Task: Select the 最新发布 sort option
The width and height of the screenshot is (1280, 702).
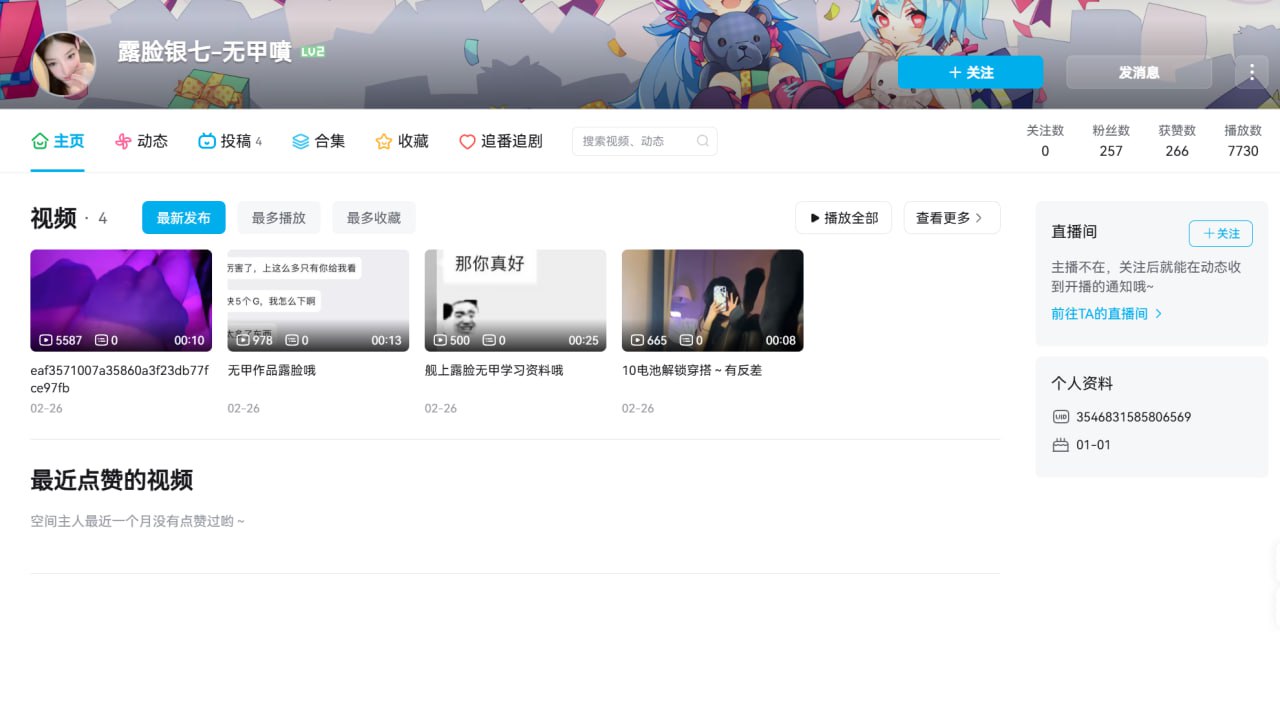Action: pos(183,218)
